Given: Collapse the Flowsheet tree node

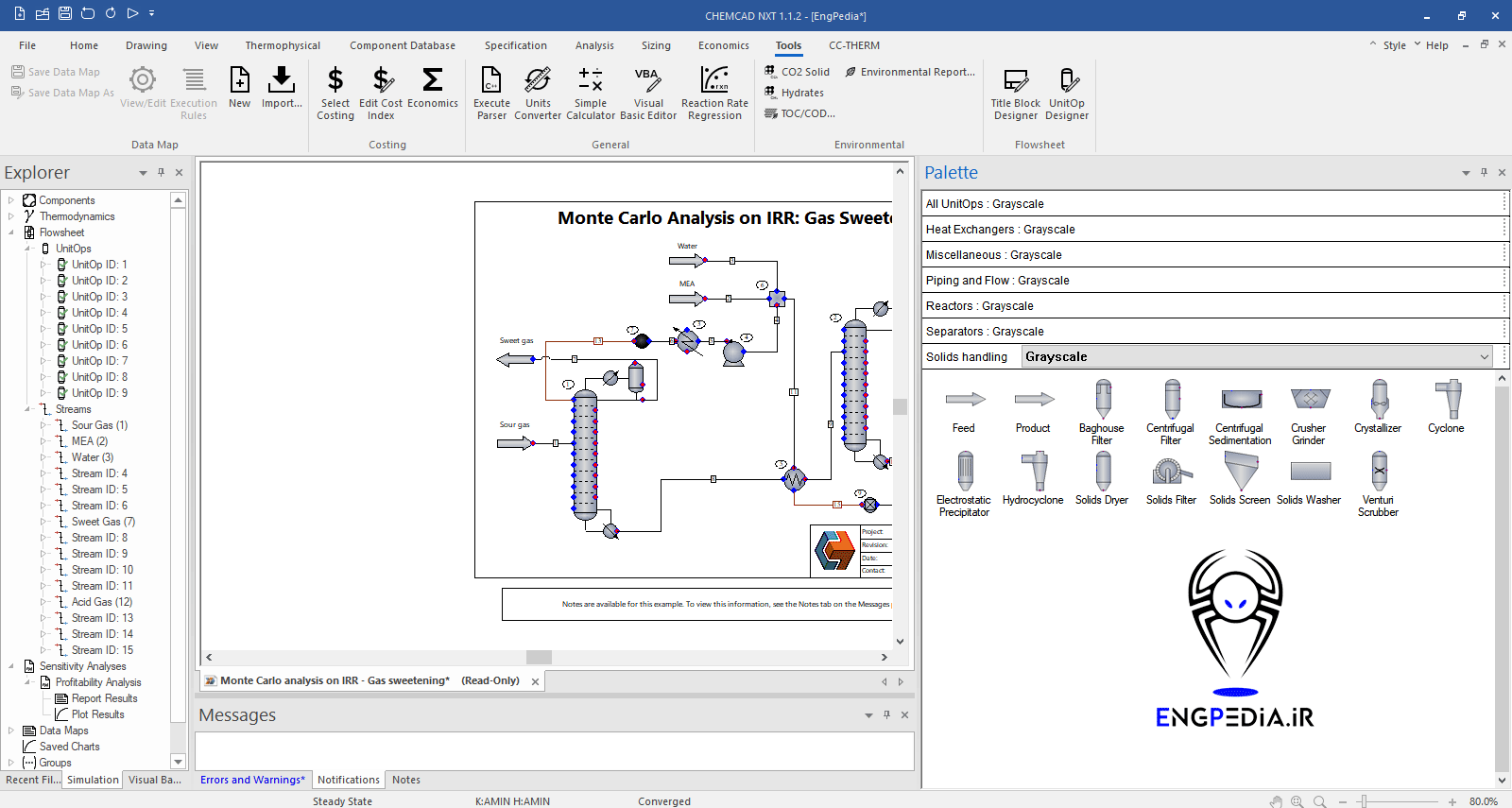Looking at the screenshot, I should click(x=11, y=232).
